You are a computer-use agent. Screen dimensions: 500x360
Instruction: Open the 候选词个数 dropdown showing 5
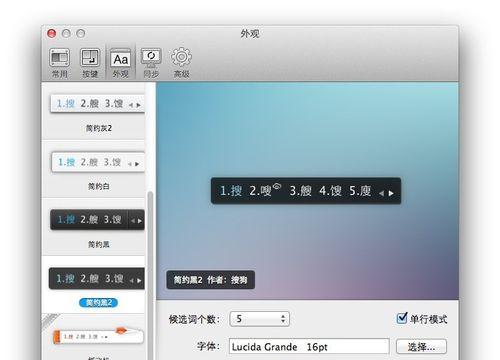coord(260,319)
